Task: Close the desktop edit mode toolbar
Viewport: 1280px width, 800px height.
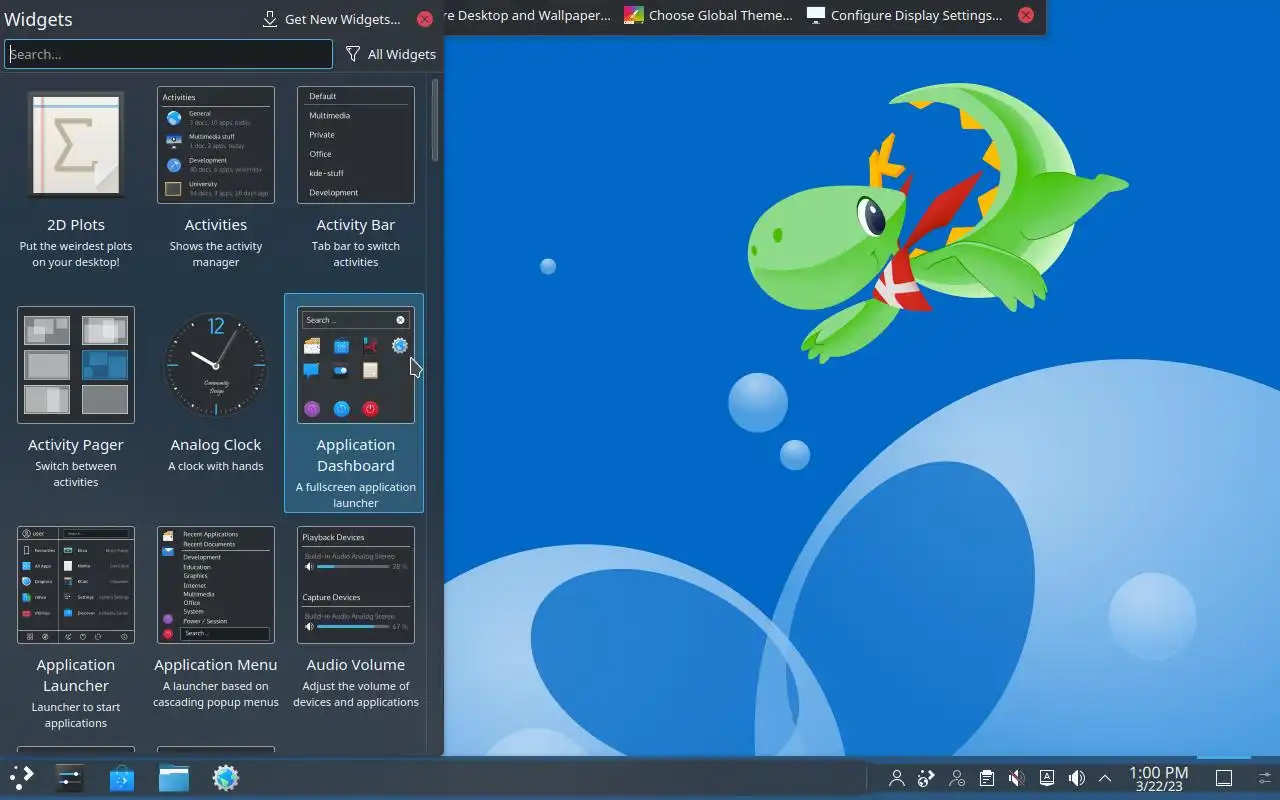Action: coord(1026,15)
